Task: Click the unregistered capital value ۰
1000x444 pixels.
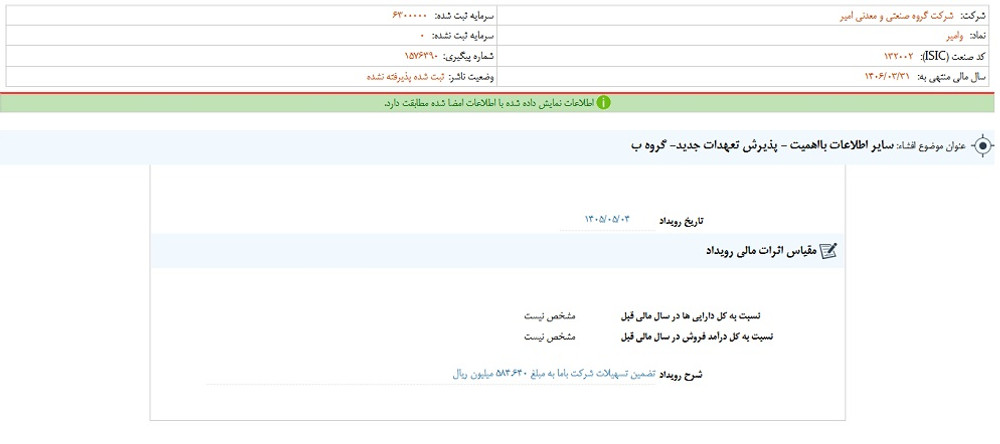Action: (x=422, y=36)
